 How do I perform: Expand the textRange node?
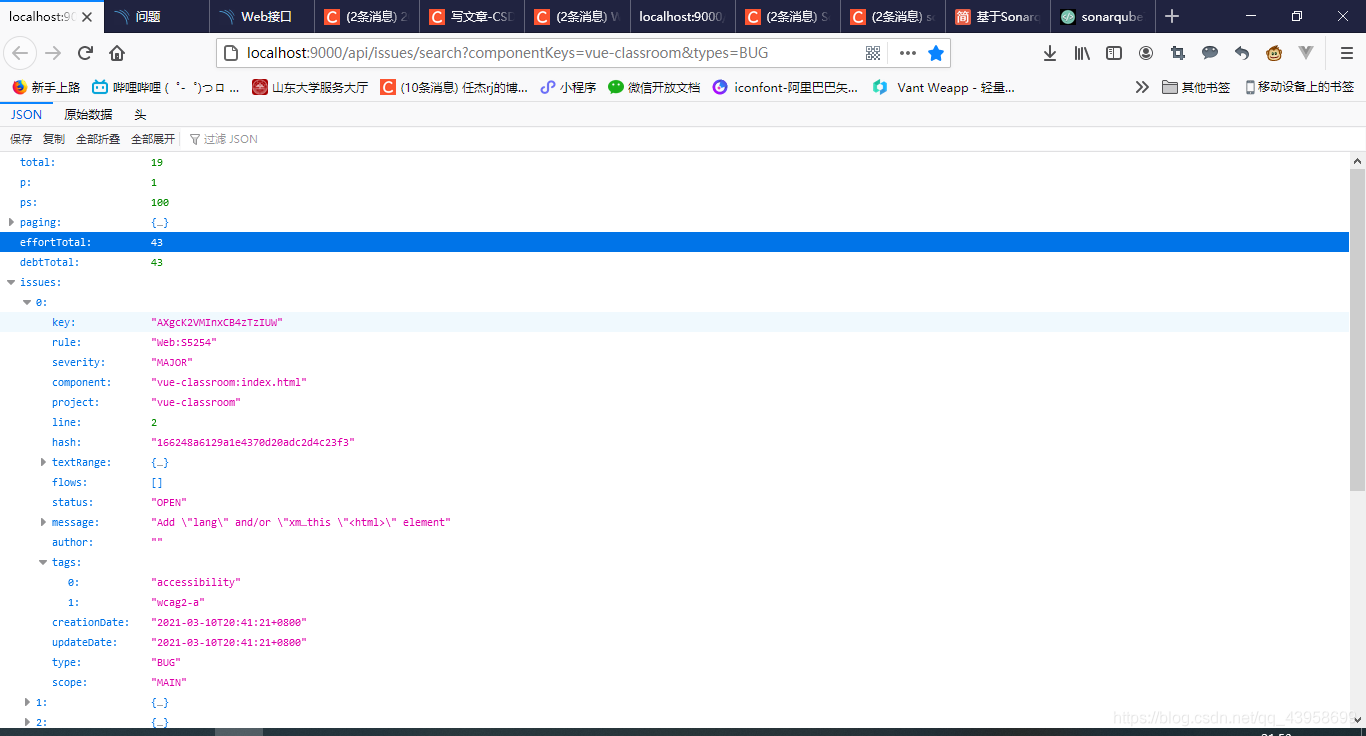click(43, 462)
